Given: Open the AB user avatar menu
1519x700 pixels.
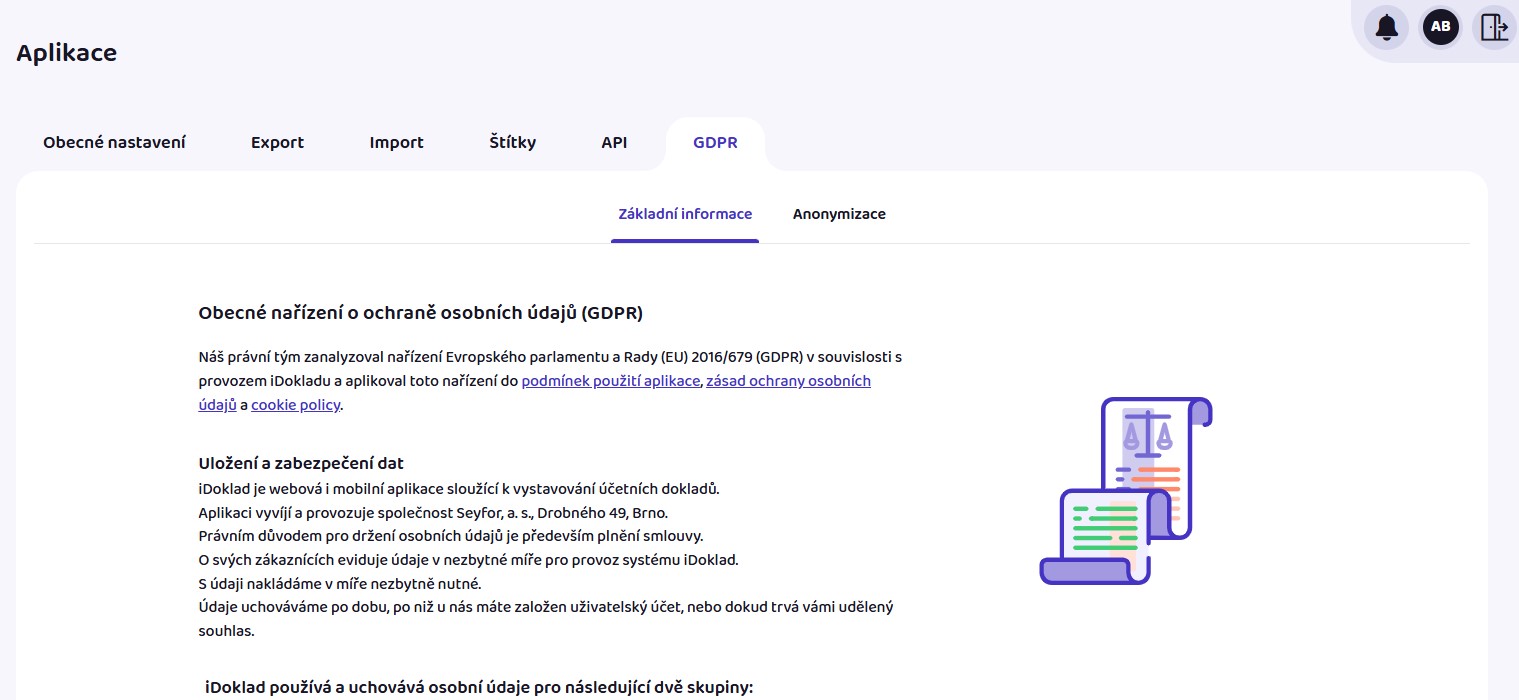Looking at the screenshot, I should (x=1440, y=27).
